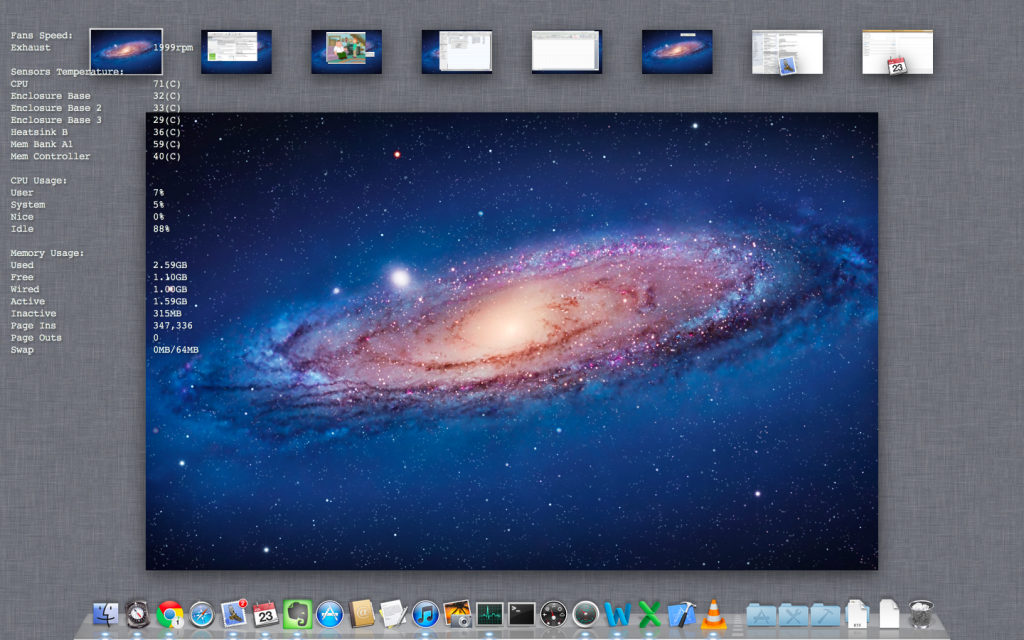Launch Google Chrome from the Dock
The image size is (1024, 640).
tap(170, 614)
